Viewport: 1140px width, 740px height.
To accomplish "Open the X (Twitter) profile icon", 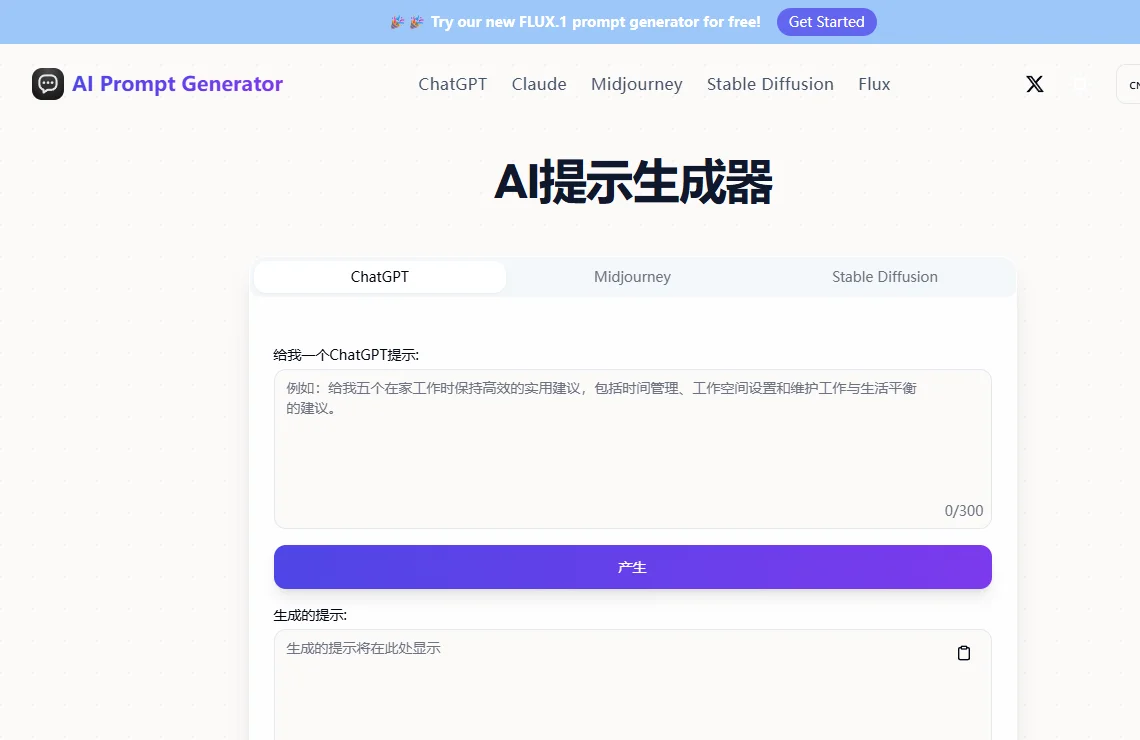I will click(x=1035, y=84).
